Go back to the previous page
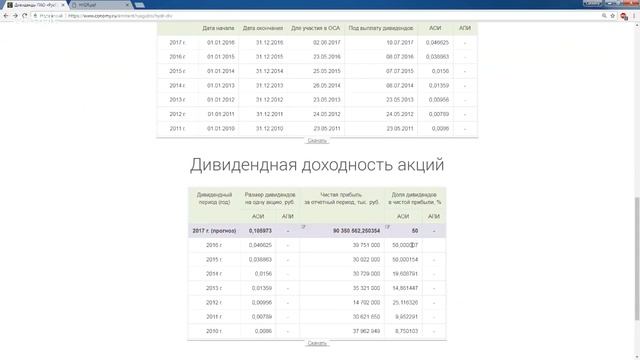This screenshot has height=360, width=640. [6, 16]
